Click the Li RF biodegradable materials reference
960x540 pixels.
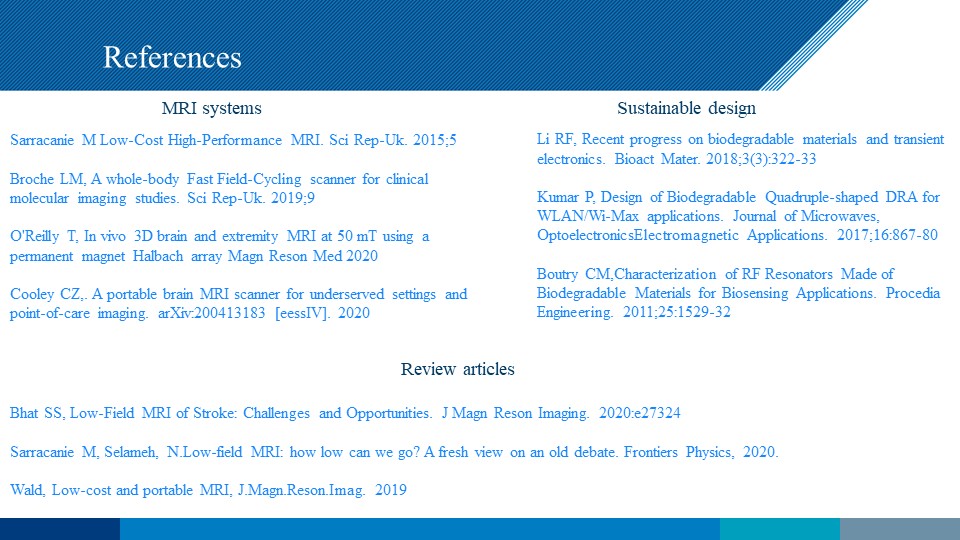point(739,148)
